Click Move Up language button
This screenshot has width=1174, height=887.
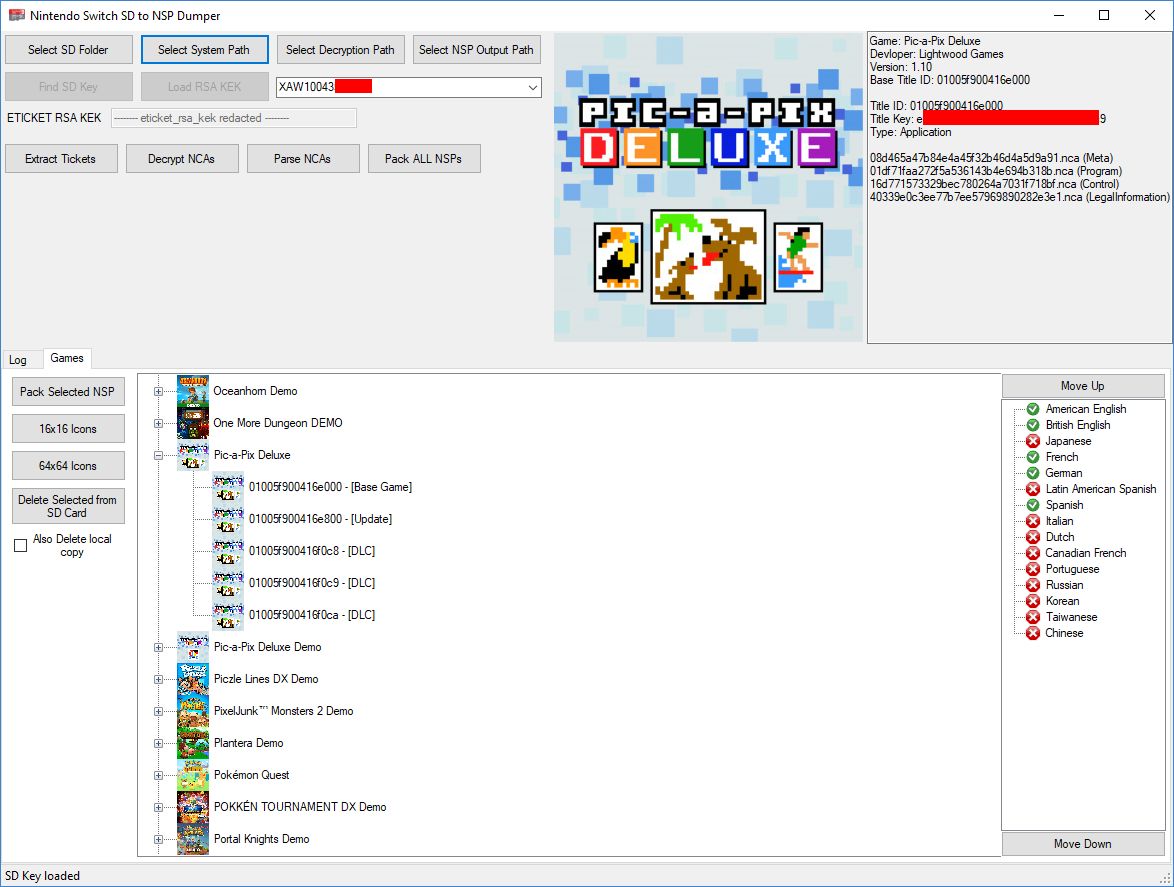tap(1083, 386)
